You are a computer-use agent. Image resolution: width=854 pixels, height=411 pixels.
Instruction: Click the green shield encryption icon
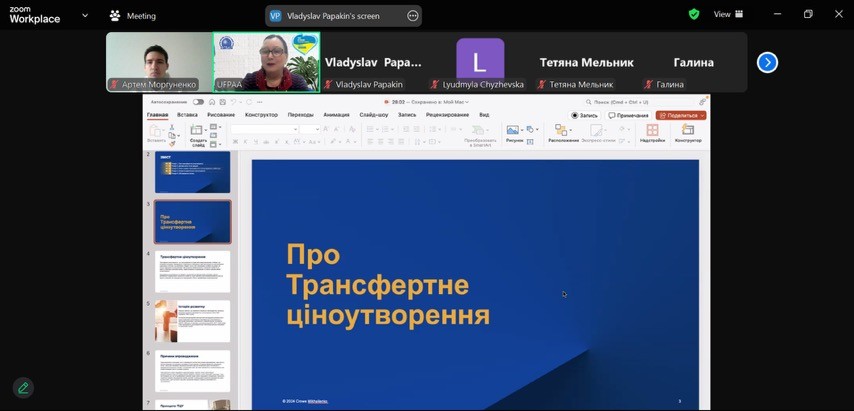(x=694, y=15)
